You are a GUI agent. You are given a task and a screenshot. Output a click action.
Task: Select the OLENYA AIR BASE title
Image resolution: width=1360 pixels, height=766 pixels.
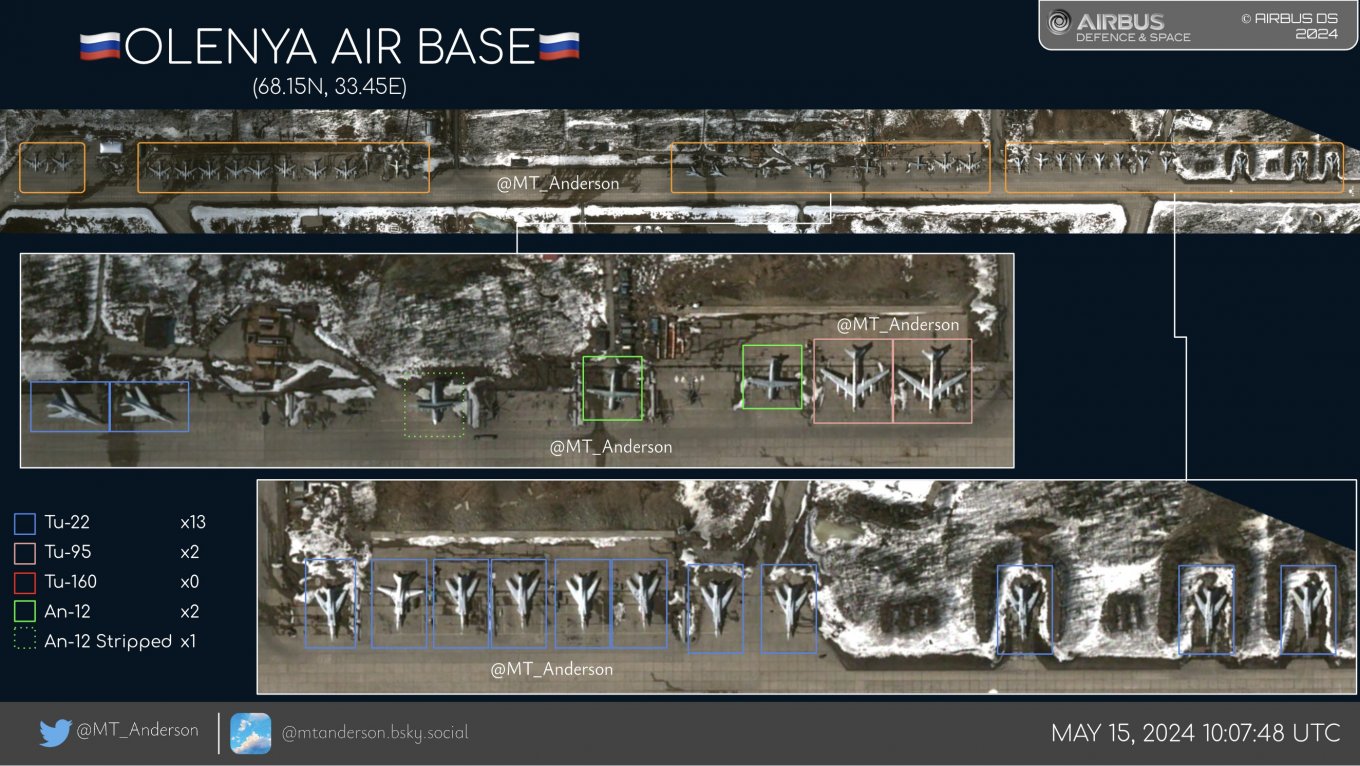point(330,45)
